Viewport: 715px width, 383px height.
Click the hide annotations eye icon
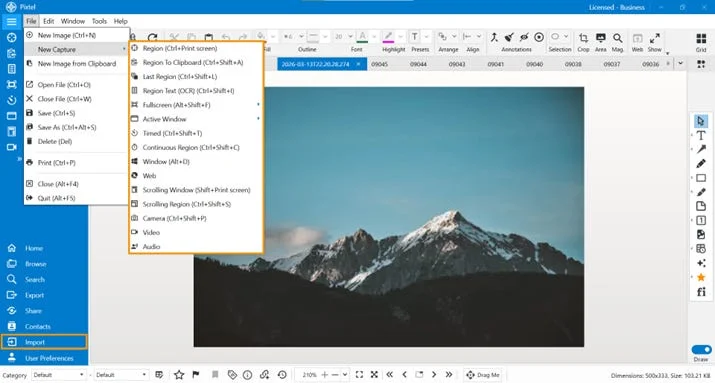524,37
